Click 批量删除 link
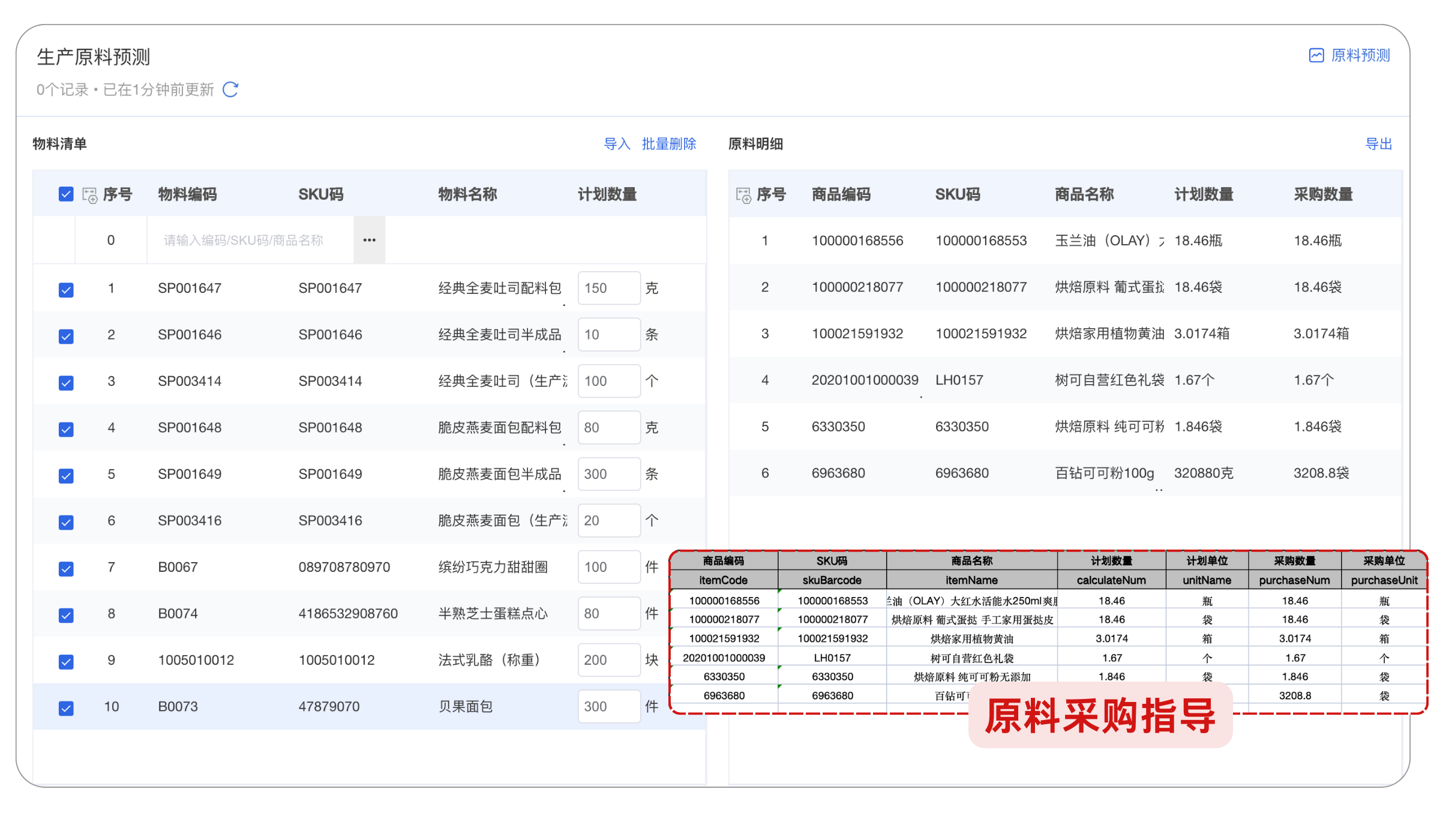 click(x=668, y=144)
